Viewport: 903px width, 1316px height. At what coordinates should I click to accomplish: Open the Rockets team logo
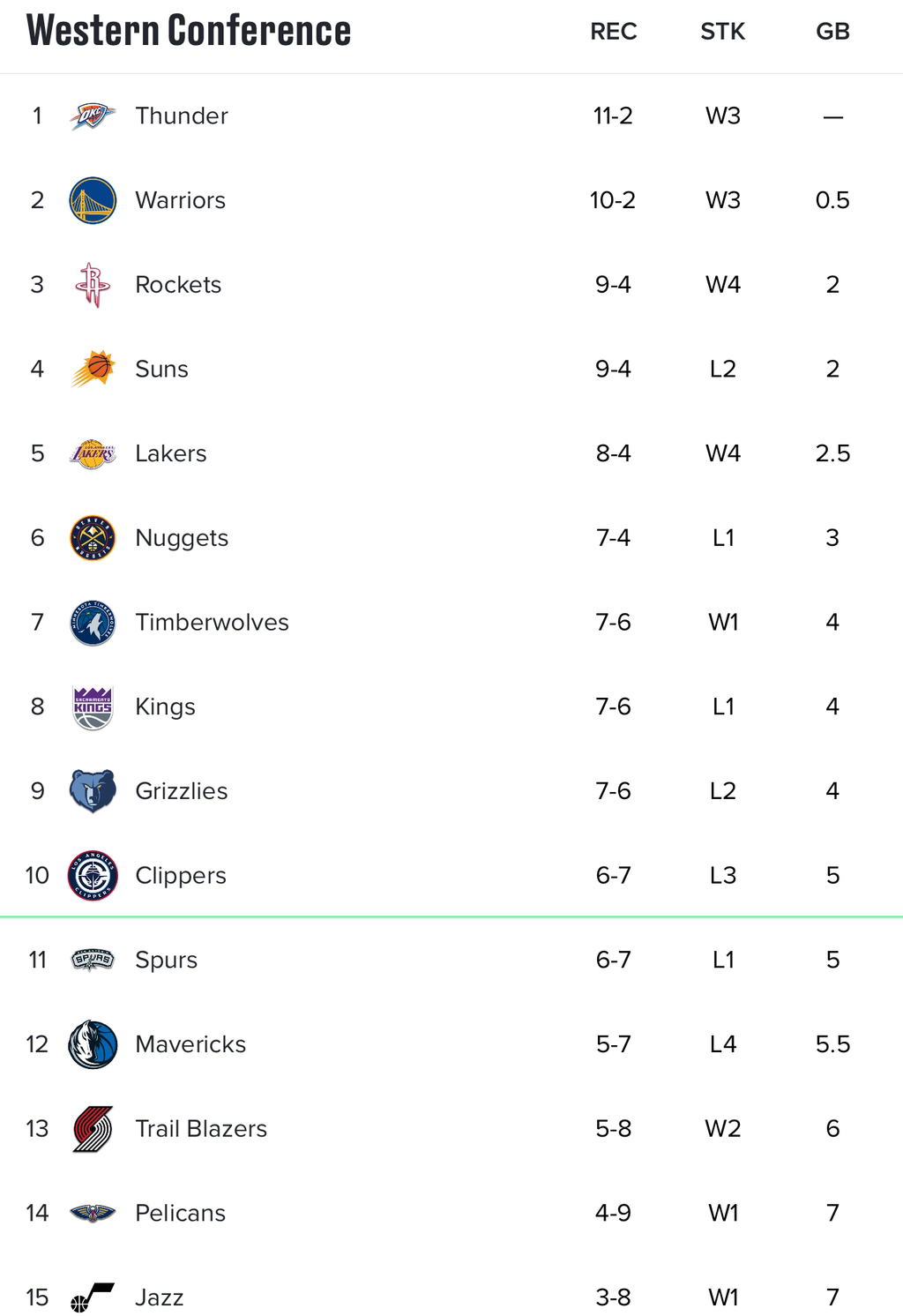(93, 285)
